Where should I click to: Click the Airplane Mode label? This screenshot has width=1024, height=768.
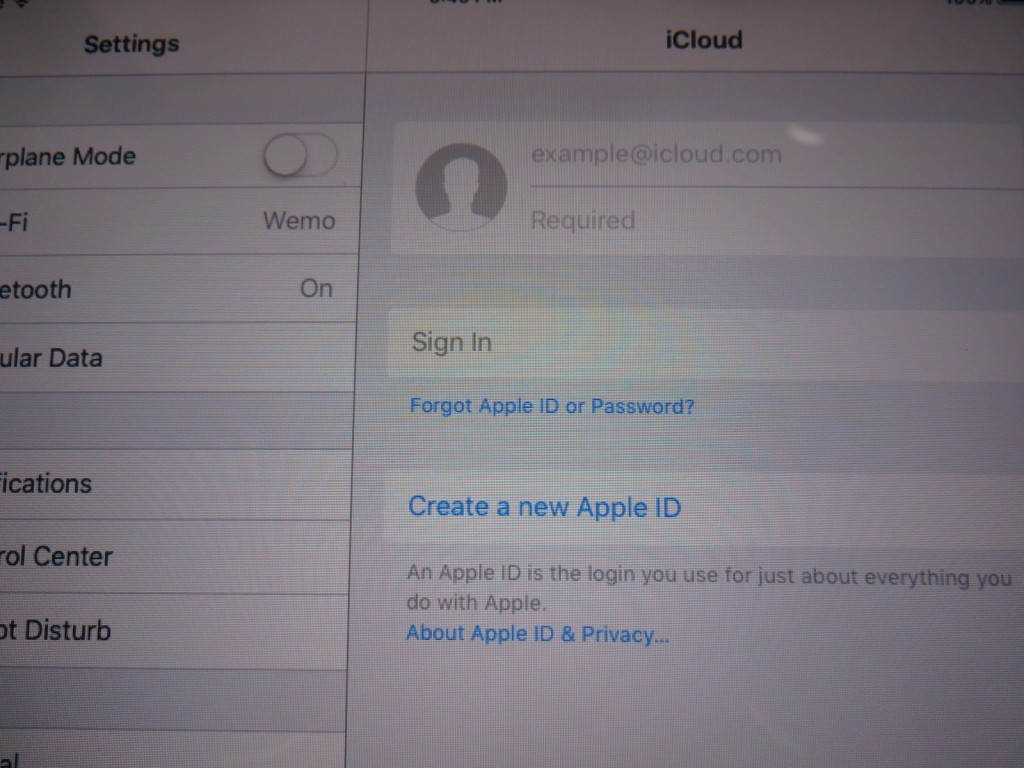pyautogui.click(x=68, y=156)
